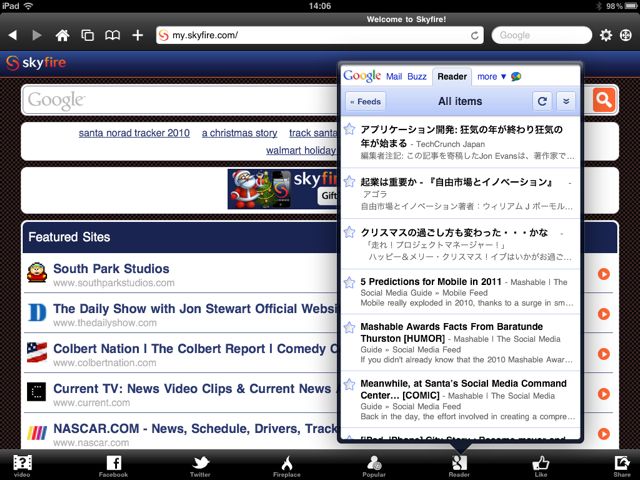Tap the Wi-Fi indicator in status bar
The height and width of the screenshot is (480, 640).
28,6
